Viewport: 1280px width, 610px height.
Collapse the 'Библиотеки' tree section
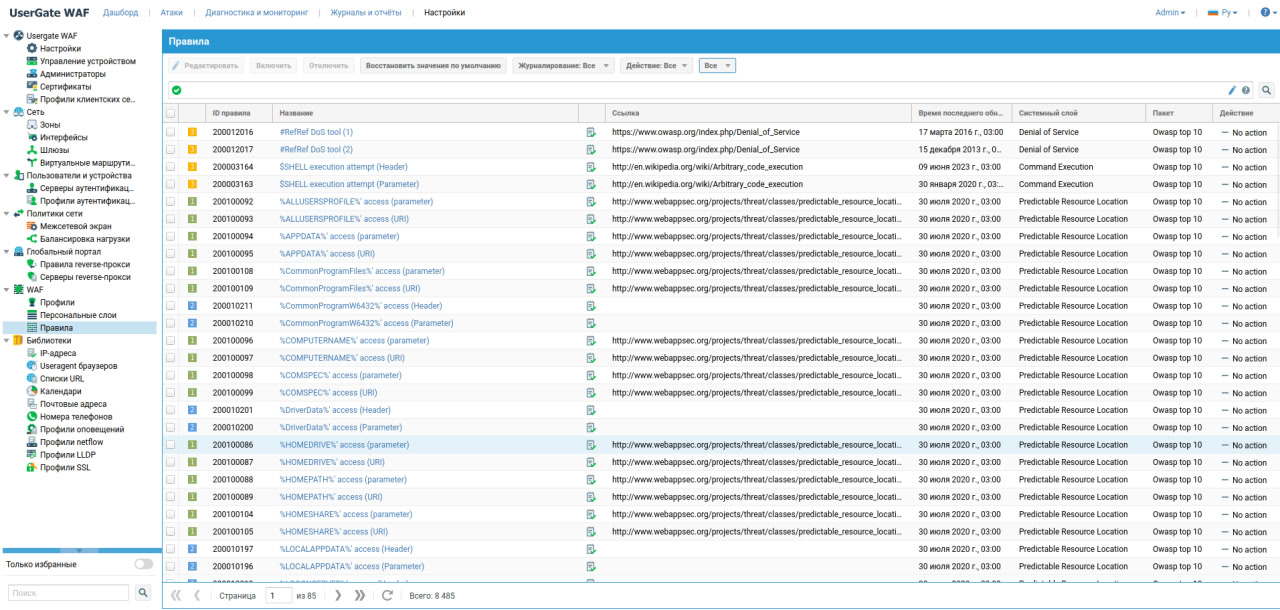click(7, 340)
